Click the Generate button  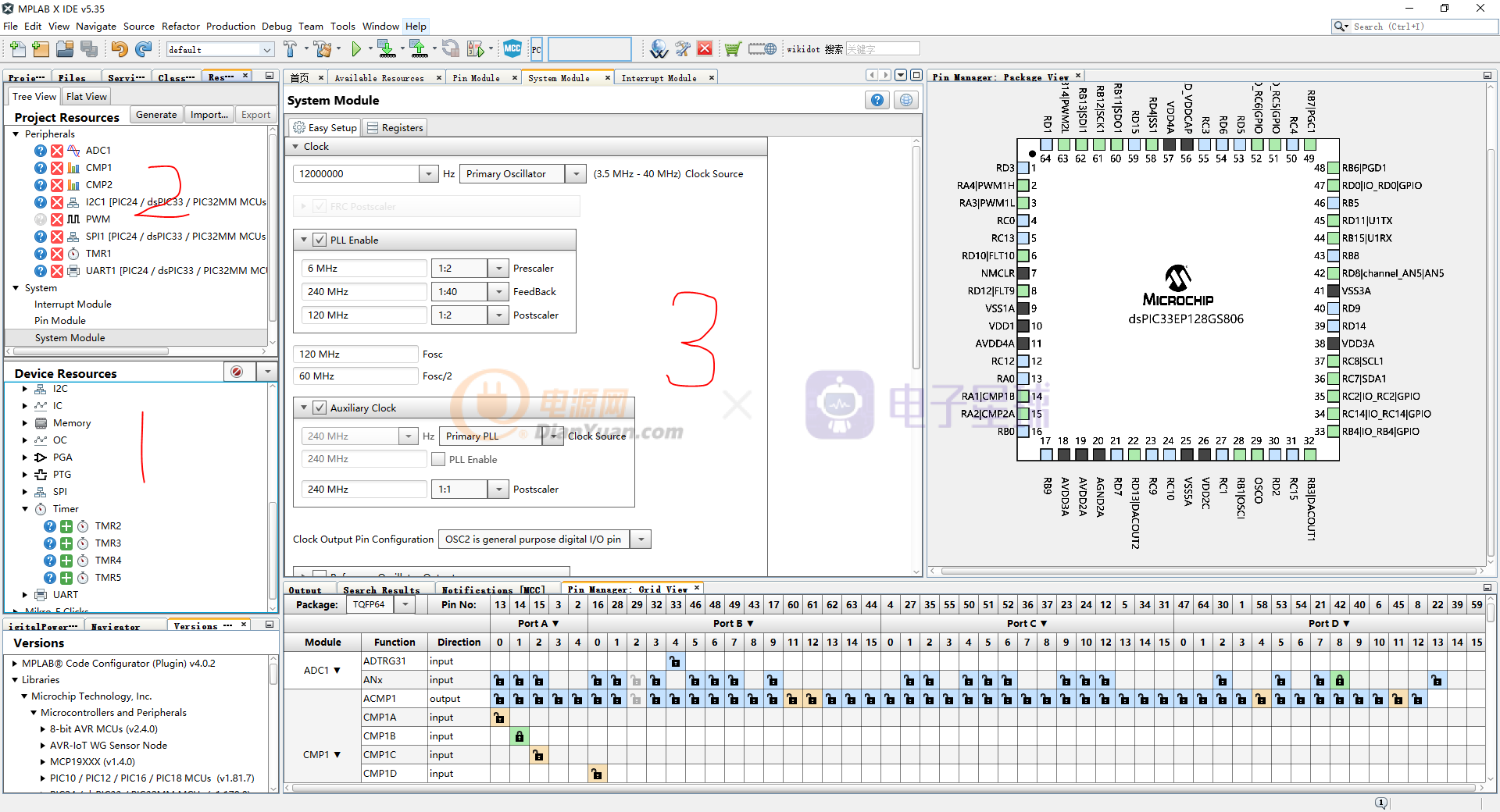156,115
